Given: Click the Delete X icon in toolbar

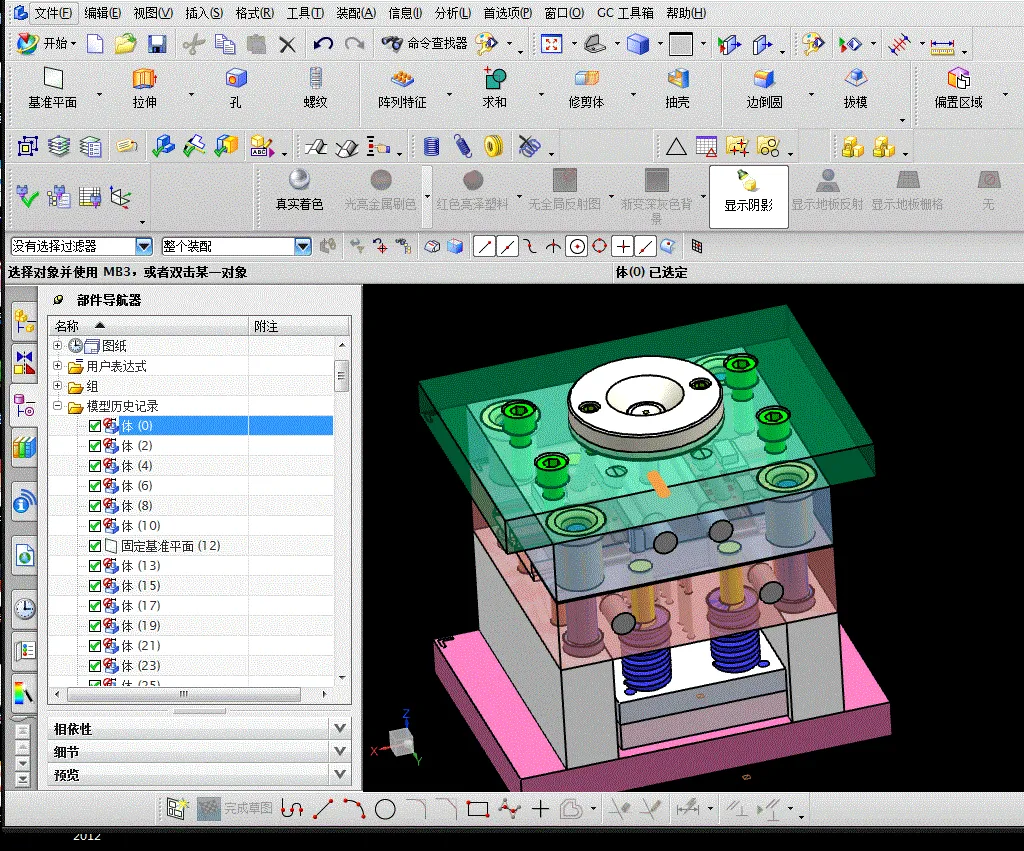Looking at the screenshot, I should (x=287, y=44).
